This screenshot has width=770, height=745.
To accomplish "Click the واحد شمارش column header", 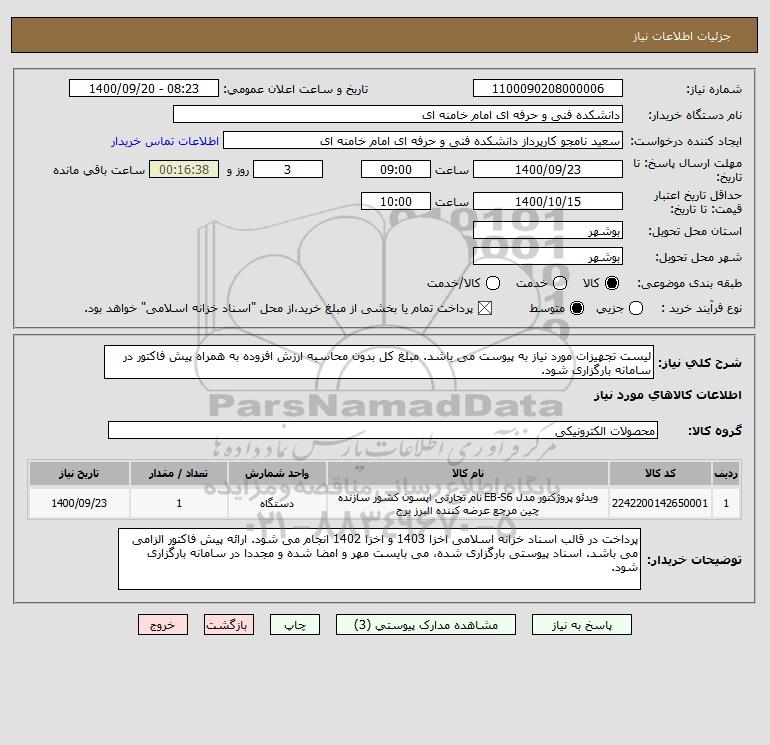I will (x=277, y=473).
